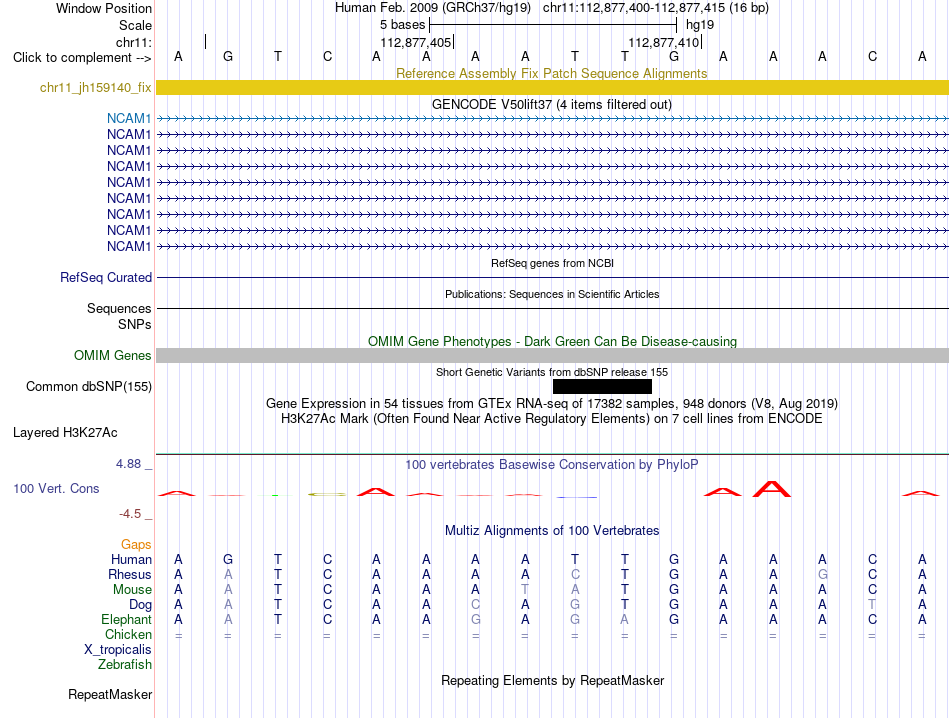The width and height of the screenshot is (950, 718).
Task: Open the Layered H3K27Ac track label
Action: 65,433
